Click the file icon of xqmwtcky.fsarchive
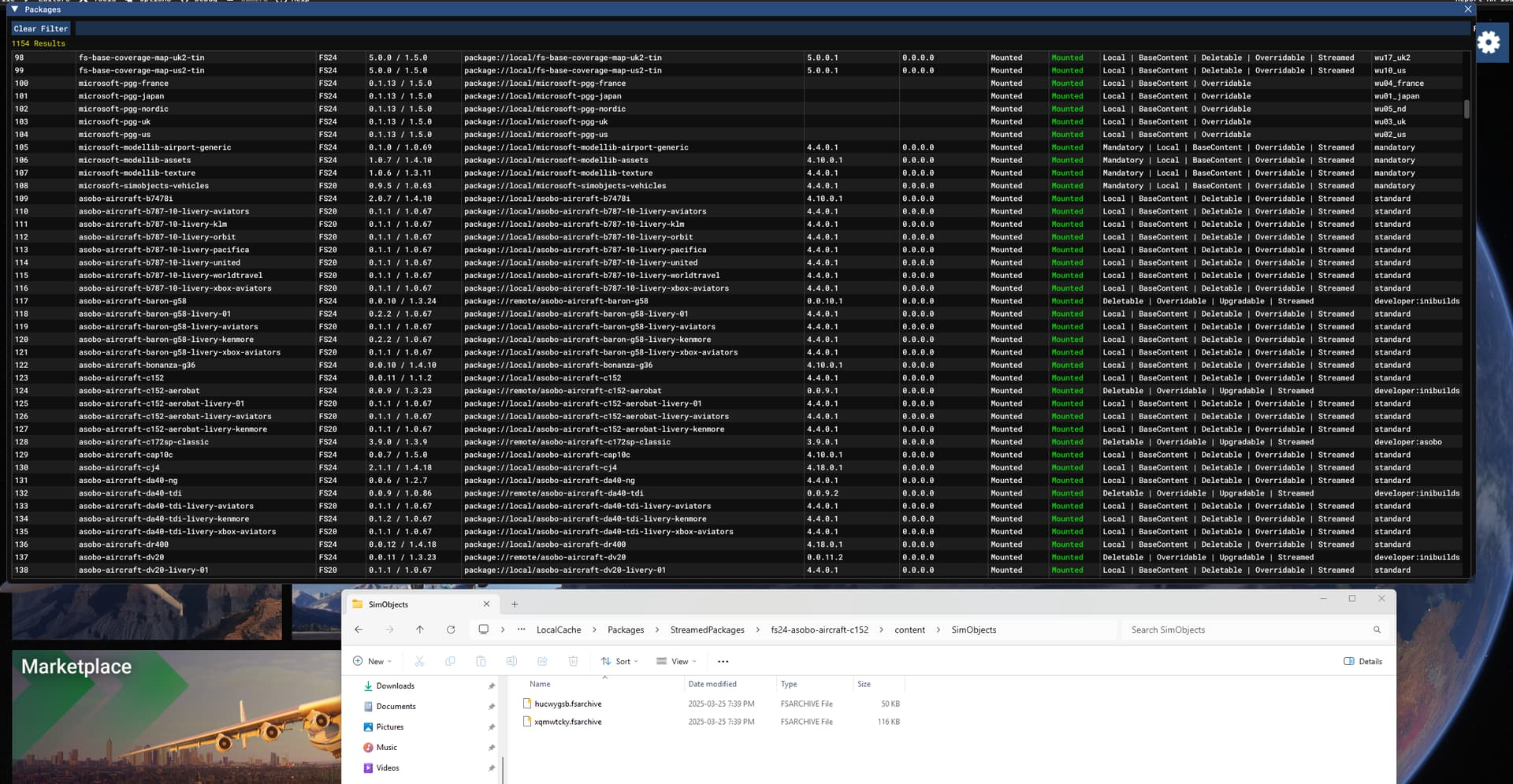 [x=527, y=722]
